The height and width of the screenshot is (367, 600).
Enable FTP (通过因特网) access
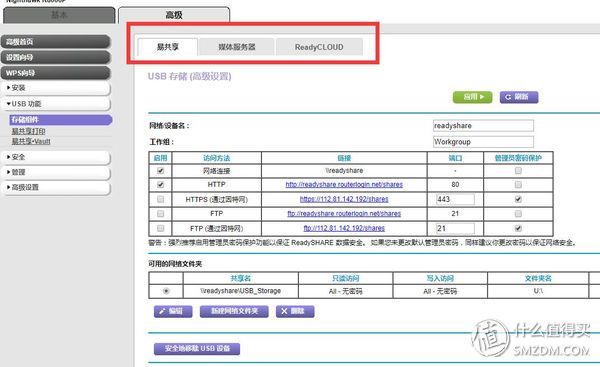coord(160,228)
